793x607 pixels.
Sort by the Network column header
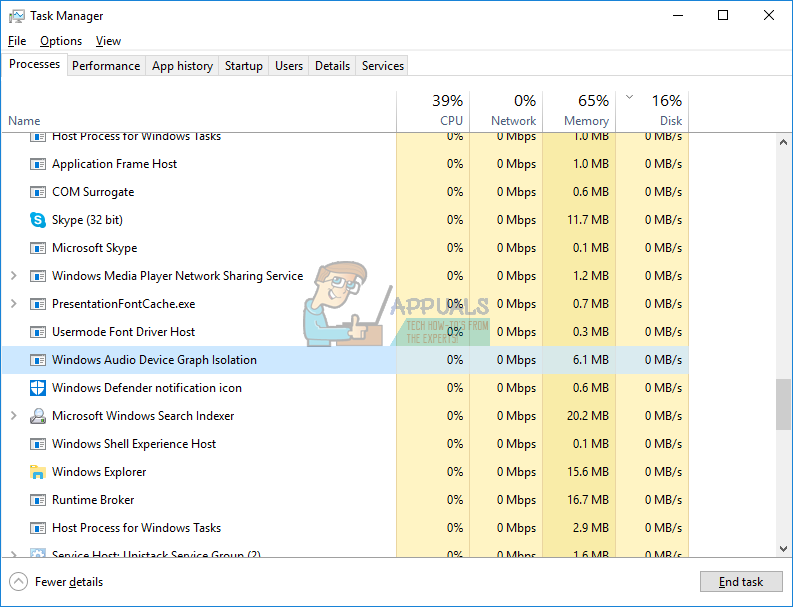tap(506, 111)
